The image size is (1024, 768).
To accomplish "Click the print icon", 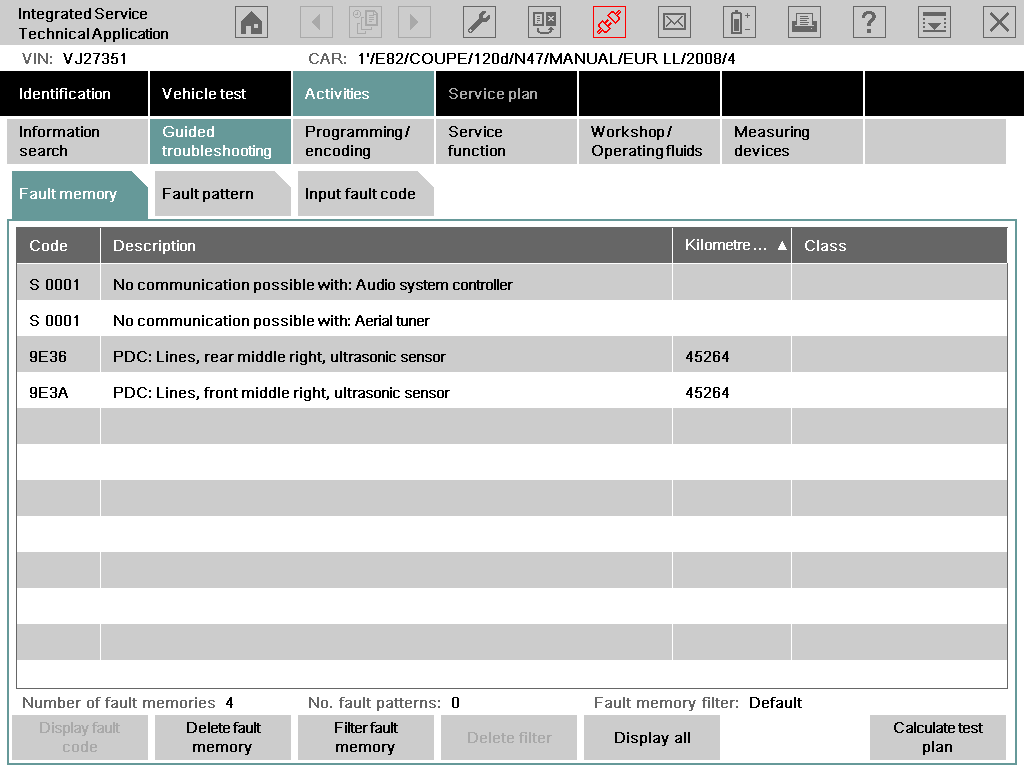I will [x=803, y=21].
